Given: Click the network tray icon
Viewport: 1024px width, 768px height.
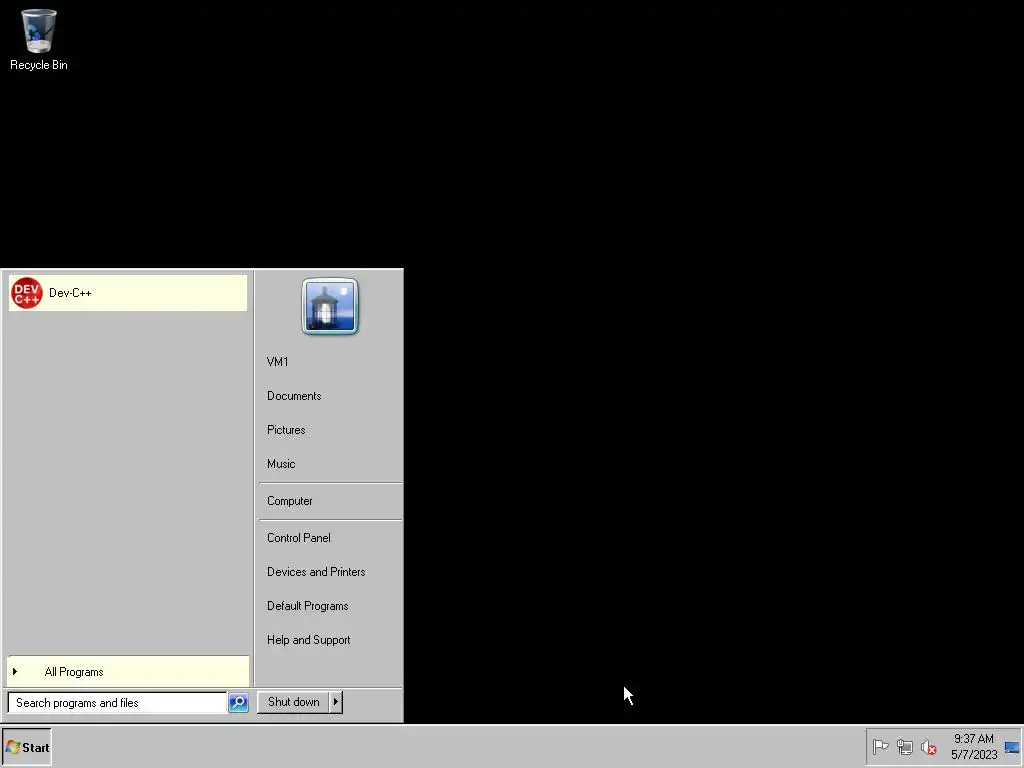Looking at the screenshot, I should tap(904, 746).
